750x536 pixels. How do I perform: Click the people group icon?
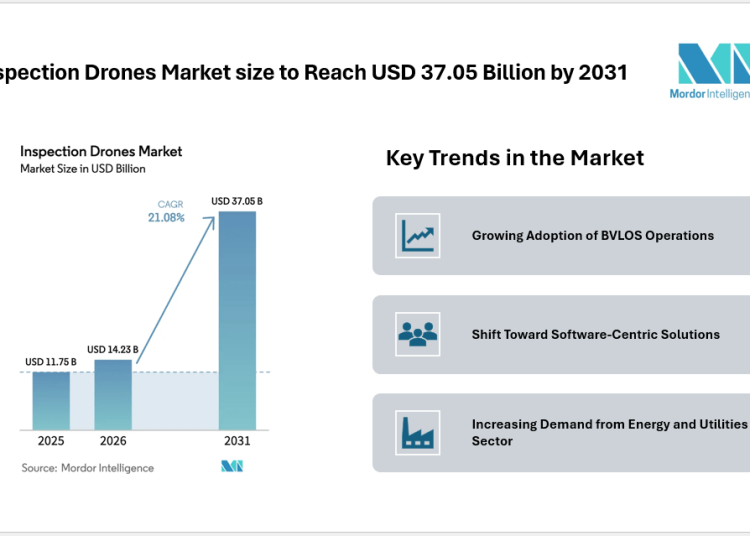[x=417, y=334]
